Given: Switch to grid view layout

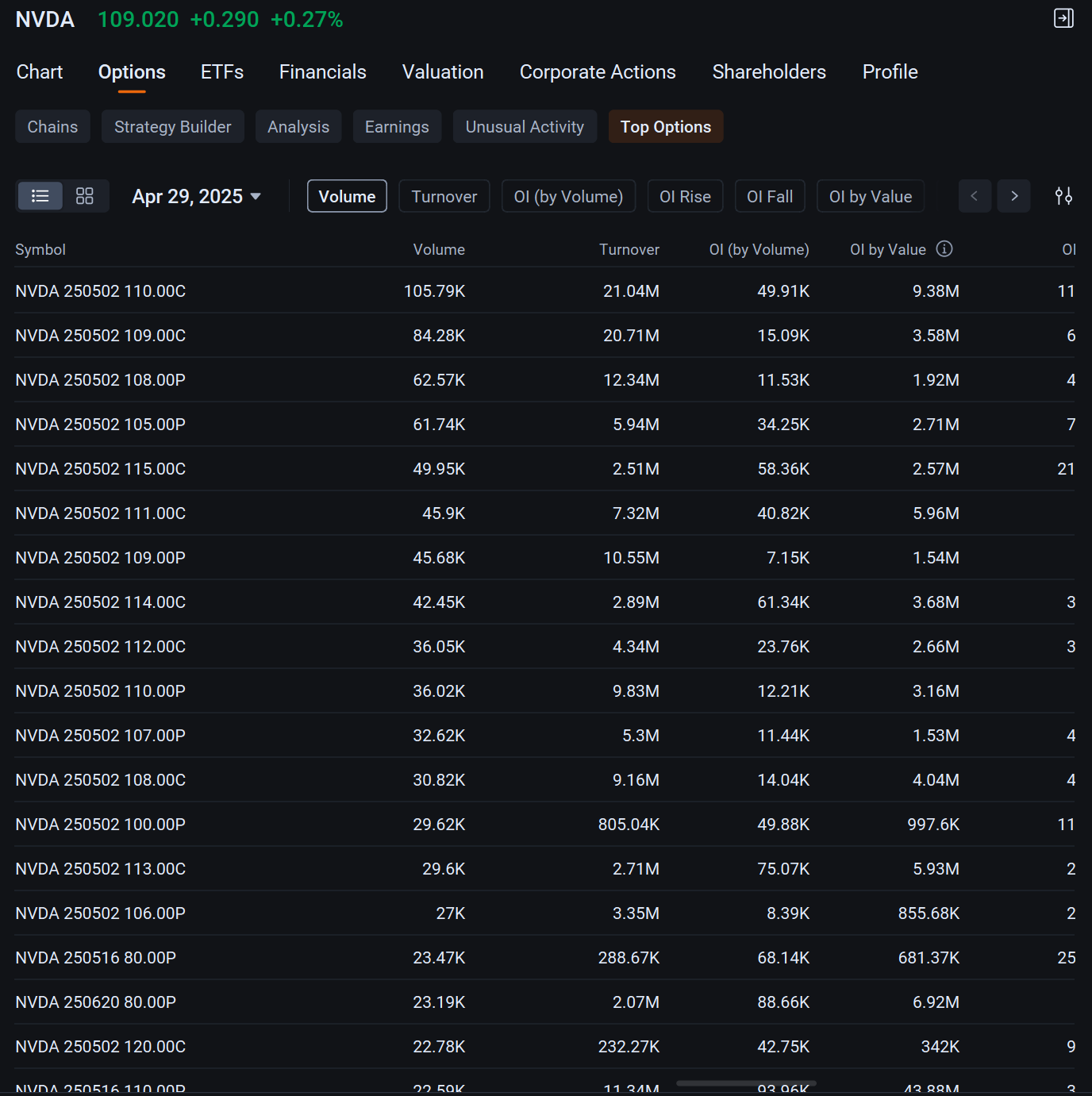Looking at the screenshot, I should [85, 196].
